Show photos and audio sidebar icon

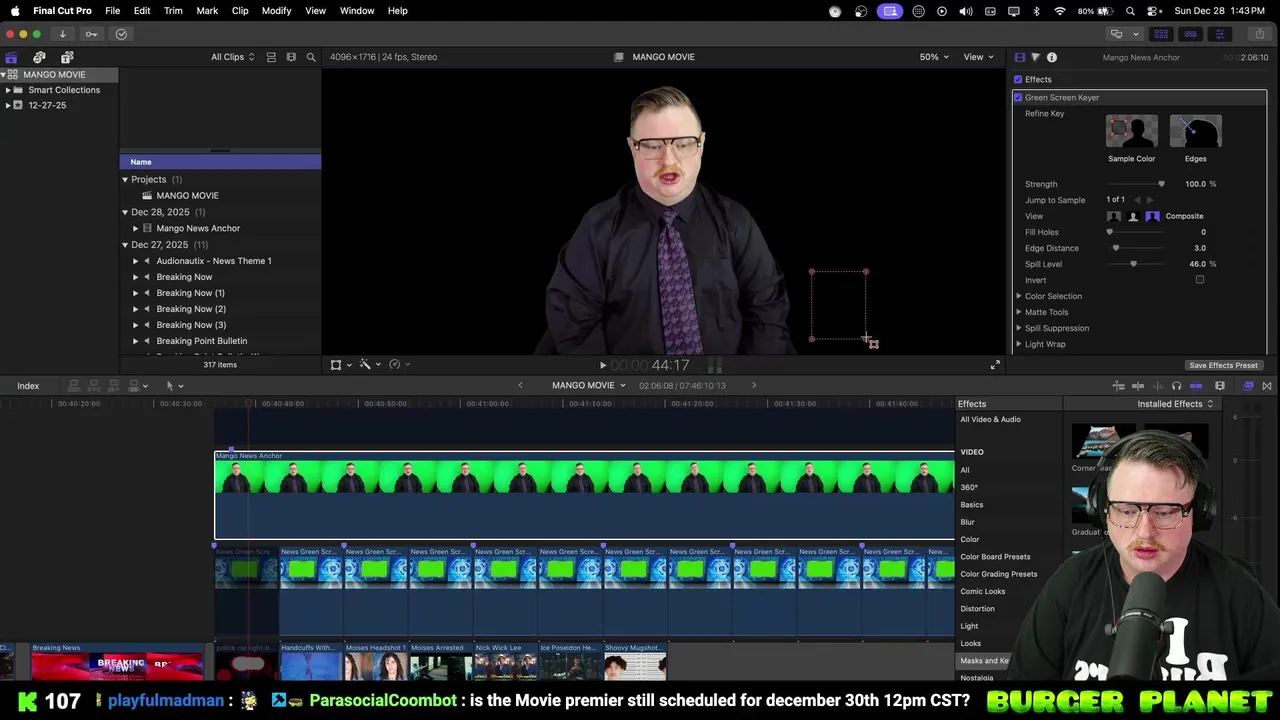coord(39,57)
